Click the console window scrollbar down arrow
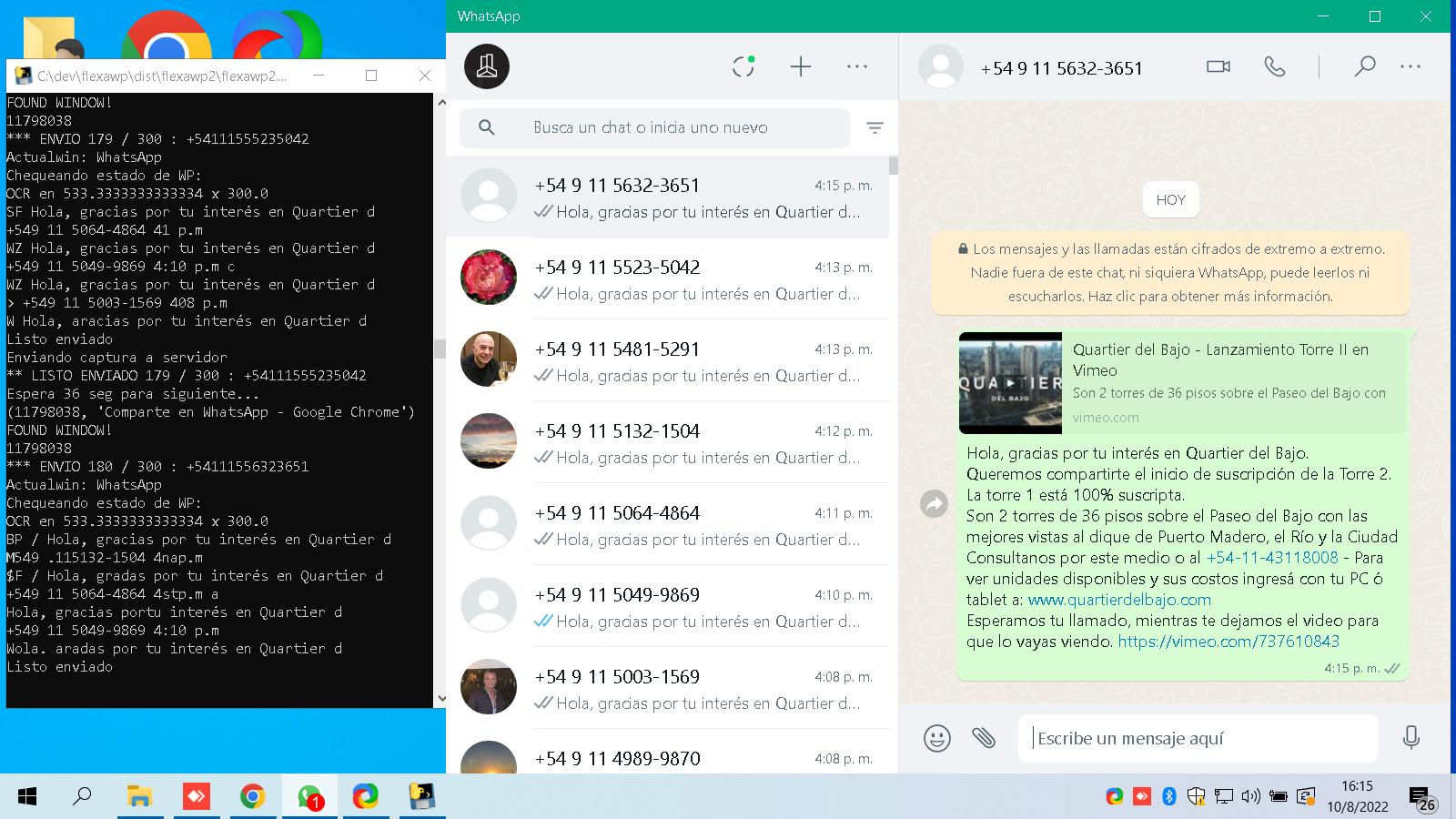This screenshot has width=1456, height=819. coord(442,699)
